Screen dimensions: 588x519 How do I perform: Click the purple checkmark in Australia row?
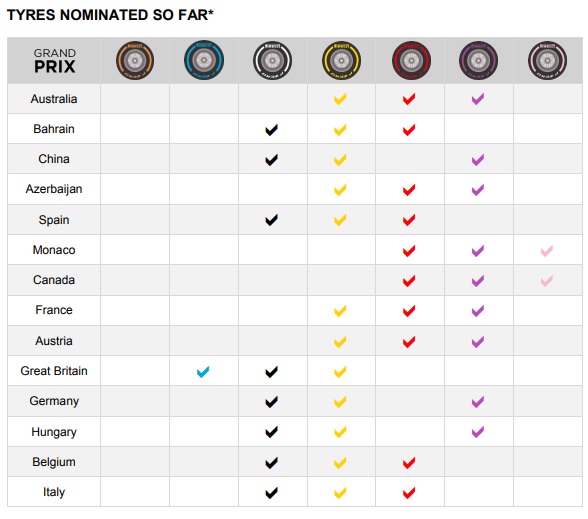(478, 99)
